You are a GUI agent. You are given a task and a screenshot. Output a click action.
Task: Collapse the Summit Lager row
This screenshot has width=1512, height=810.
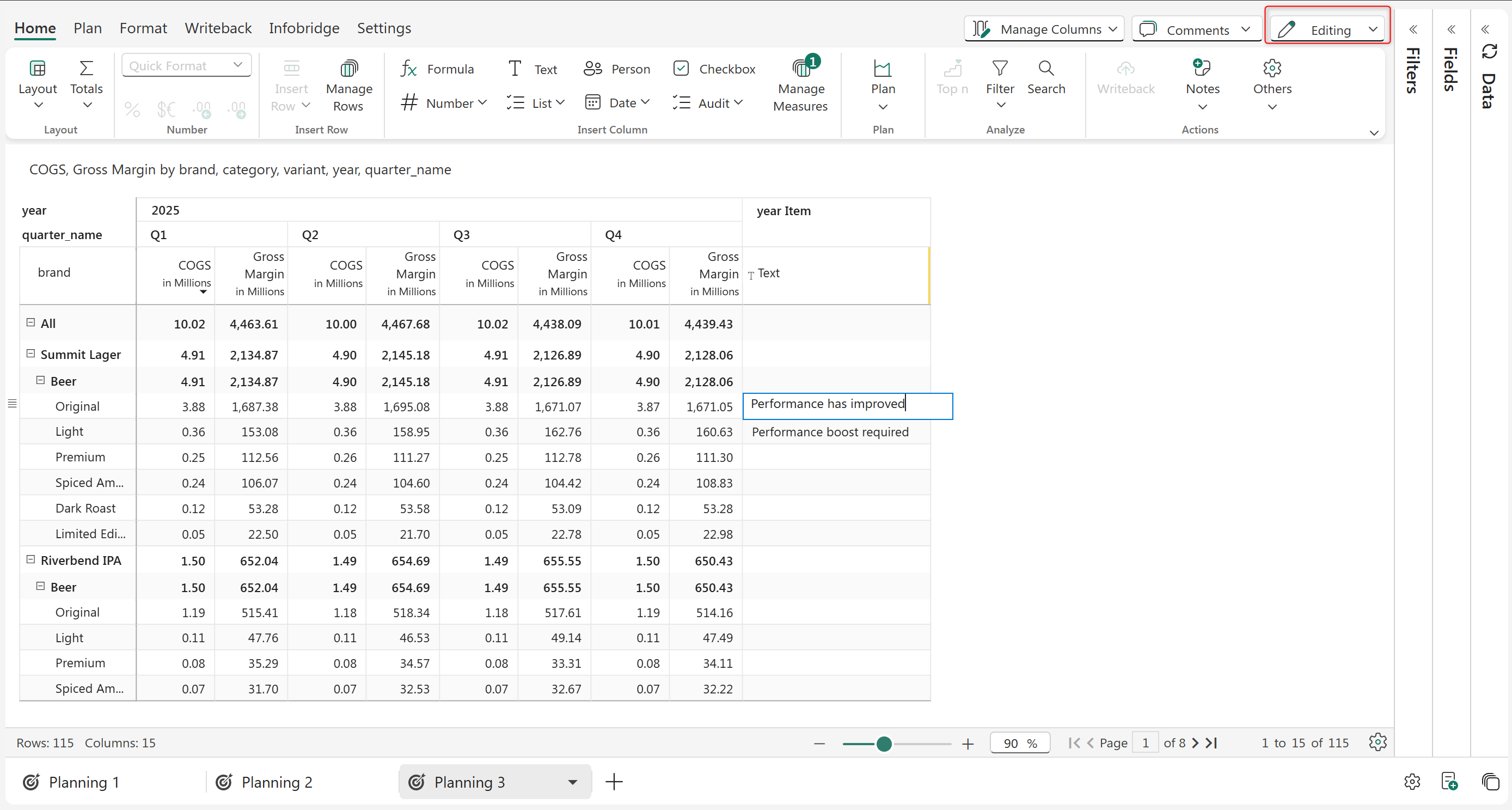click(31, 354)
